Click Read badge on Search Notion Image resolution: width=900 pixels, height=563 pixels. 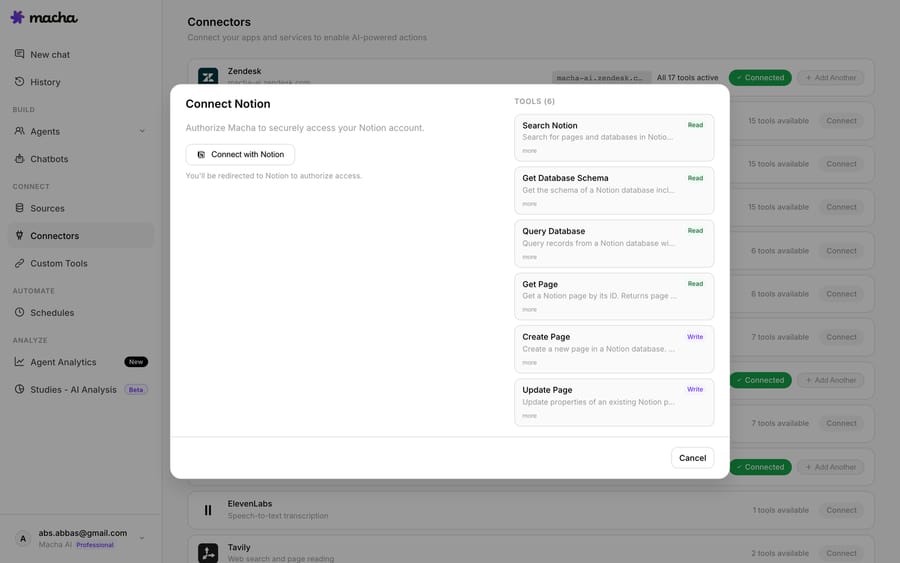pyautogui.click(x=695, y=125)
